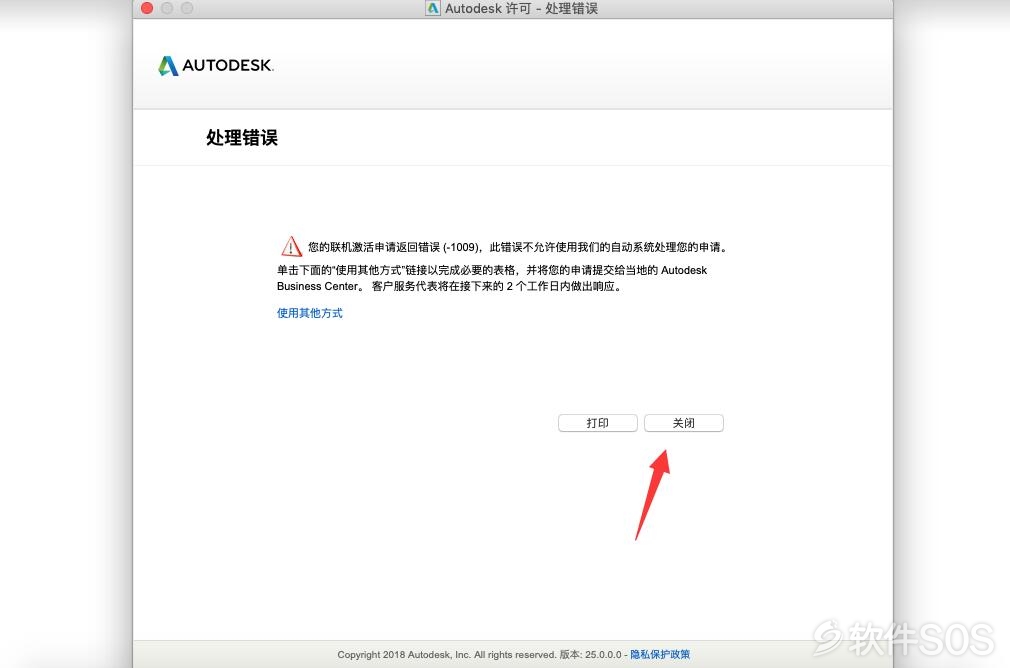This screenshot has width=1010, height=668.
Task: Click the disabled zoom window button
Action: coord(187,8)
